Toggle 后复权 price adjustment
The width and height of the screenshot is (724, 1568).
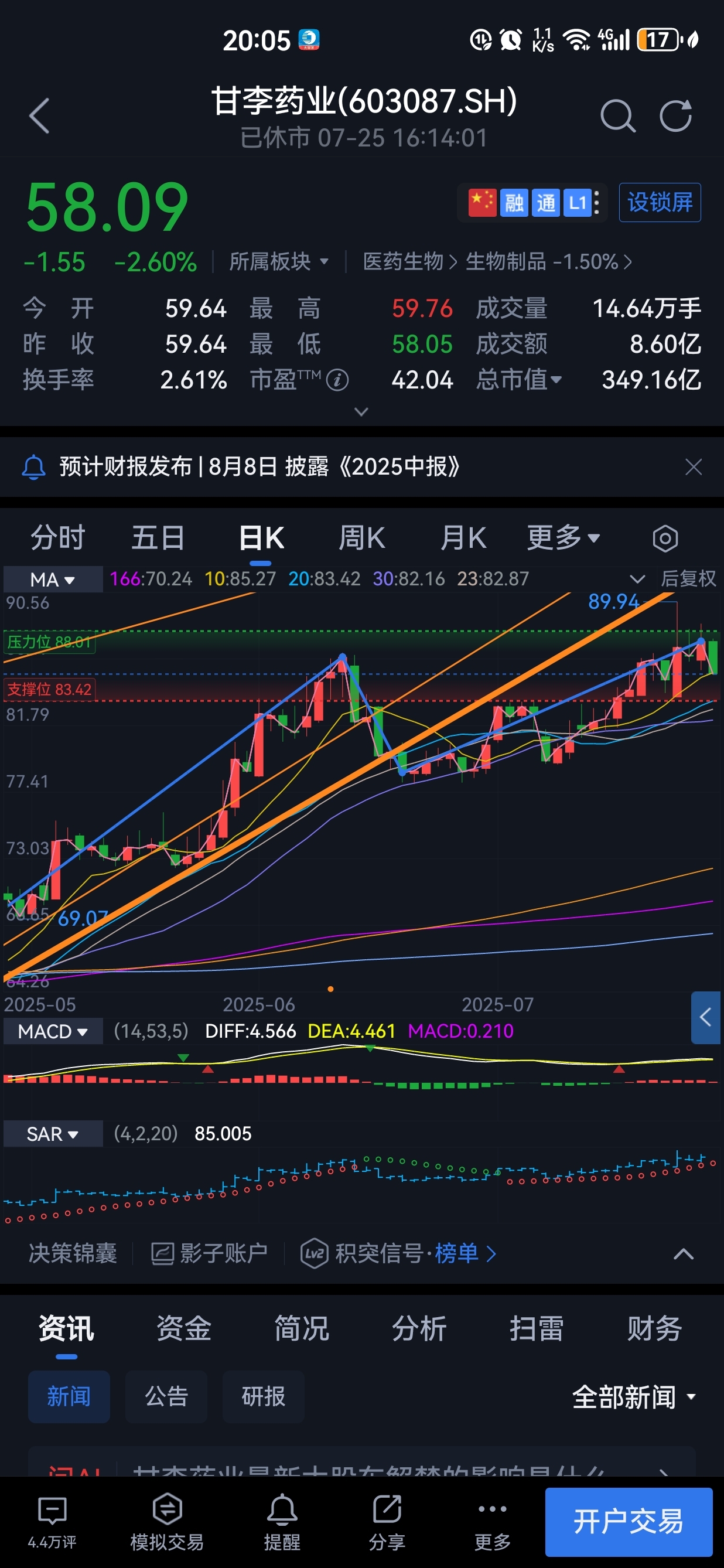689,579
